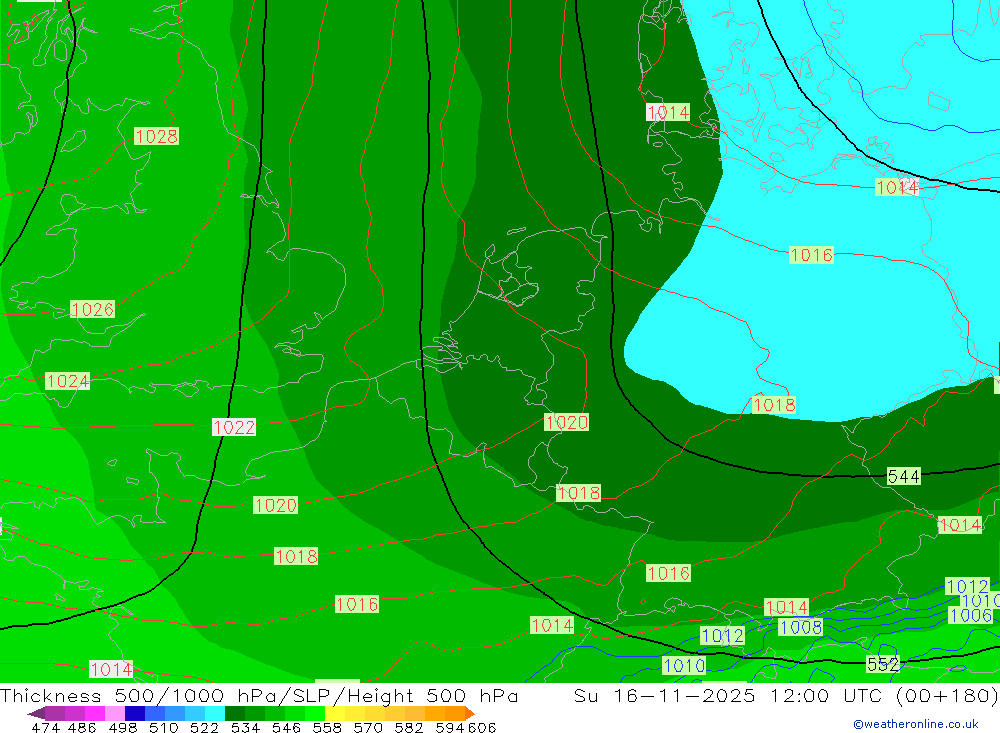Pick the light pink legend swatch
Image resolution: width=1000 pixels, height=733 pixels.
pos(115,713)
